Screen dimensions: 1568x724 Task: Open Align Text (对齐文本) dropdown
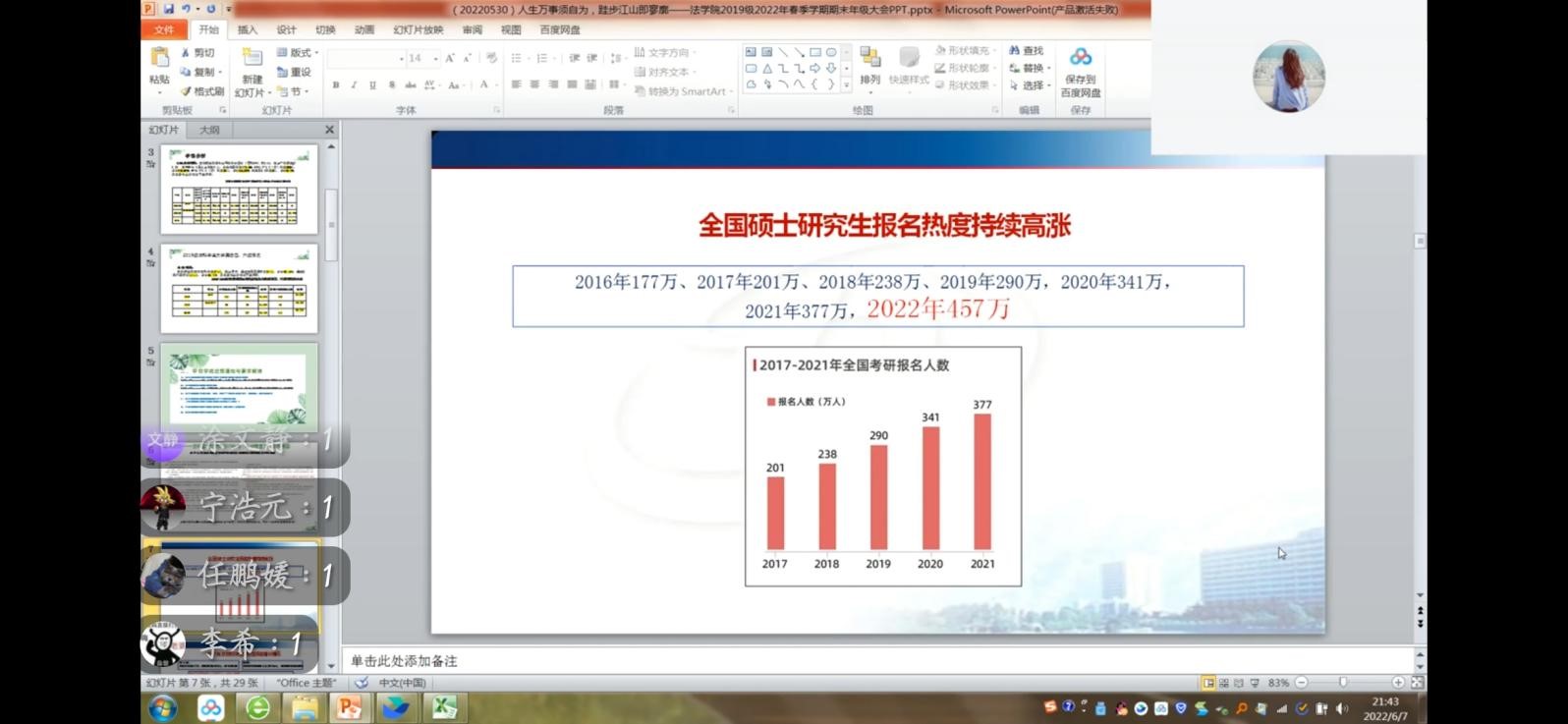[665, 72]
